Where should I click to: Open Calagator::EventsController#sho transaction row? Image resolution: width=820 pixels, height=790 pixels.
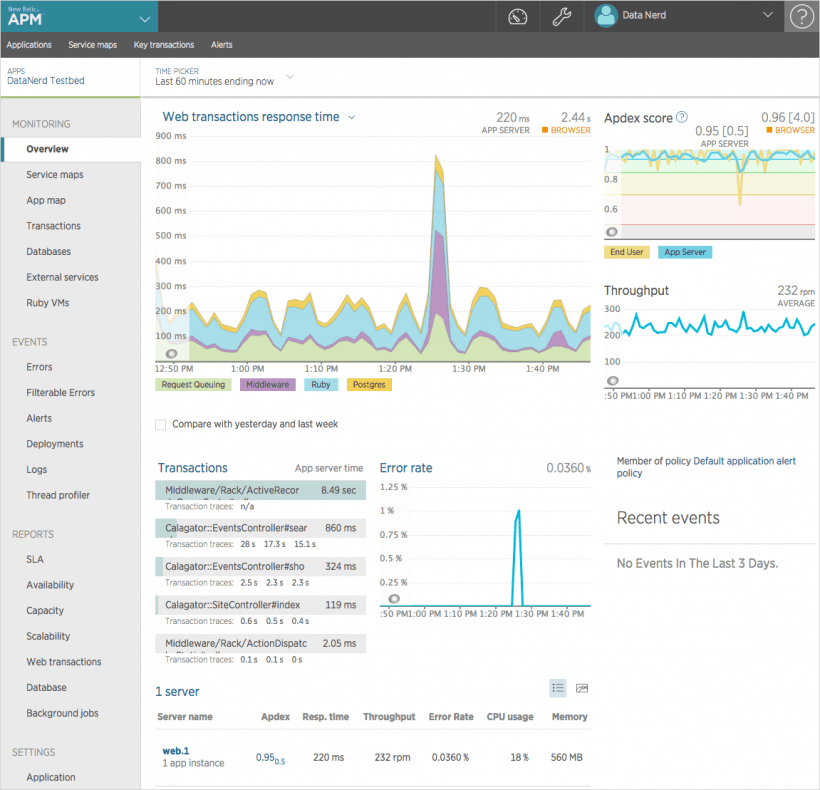click(x=260, y=566)
